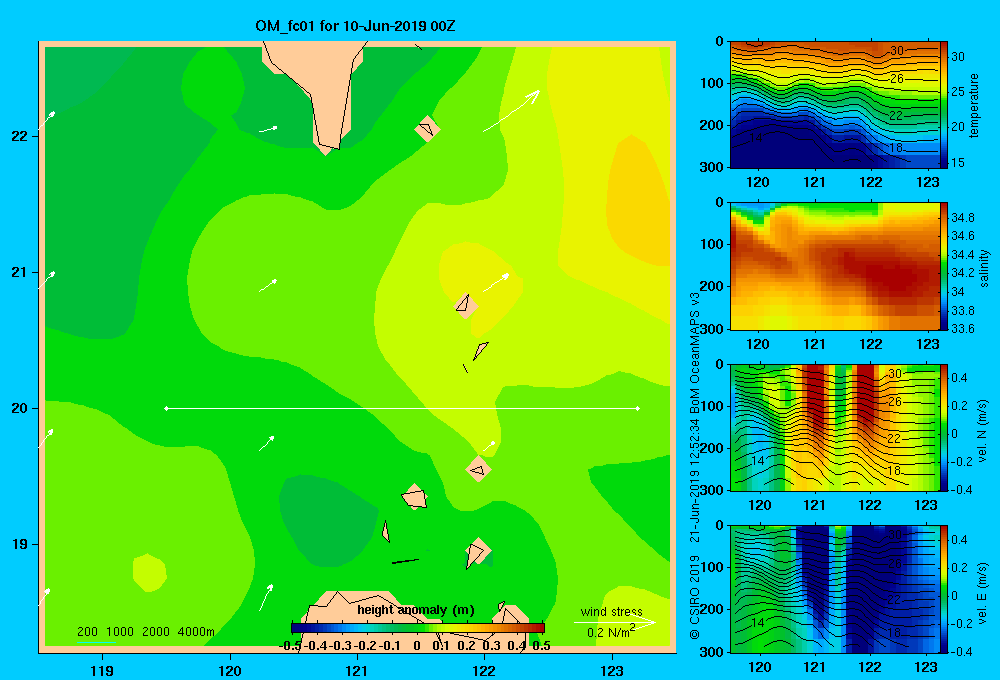Click the 'wind stress' legend label
Image resolution: width=1000 pixels, height=680 pixels.
[x=612, y=612]
